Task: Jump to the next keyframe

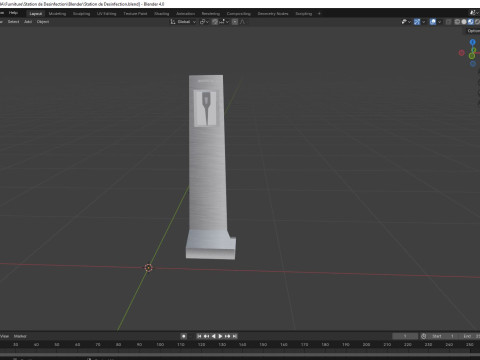Action: [227, 336]
